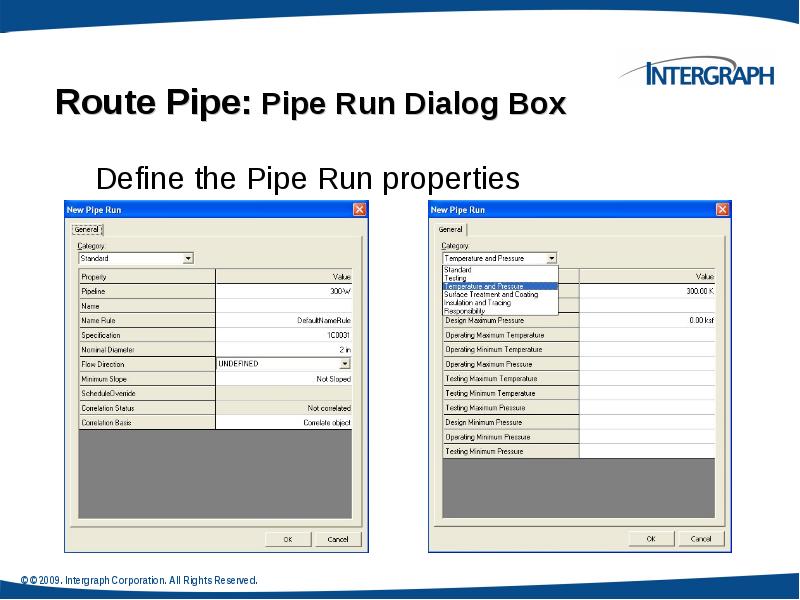Viewport: 800px width, 600px height.
Task: Switch to the General tab in left dialog
Action: click(85, 228)
